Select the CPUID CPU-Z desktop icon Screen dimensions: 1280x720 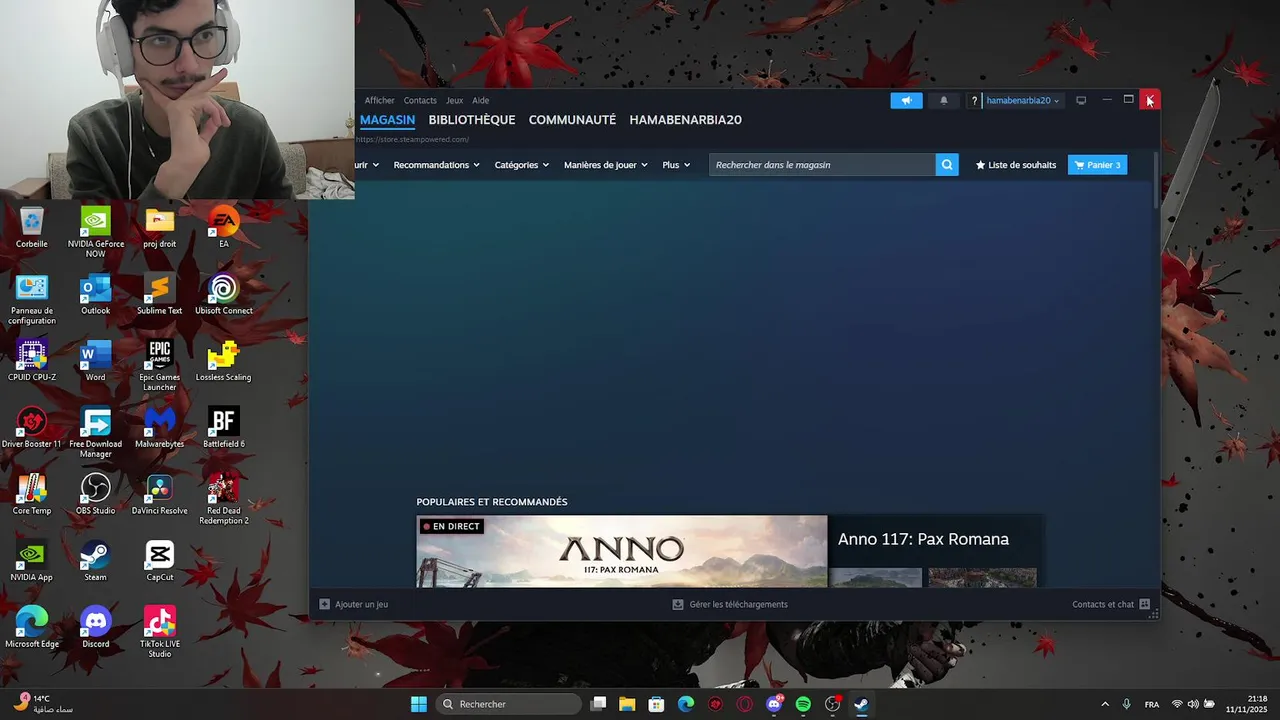coord(31,361)
